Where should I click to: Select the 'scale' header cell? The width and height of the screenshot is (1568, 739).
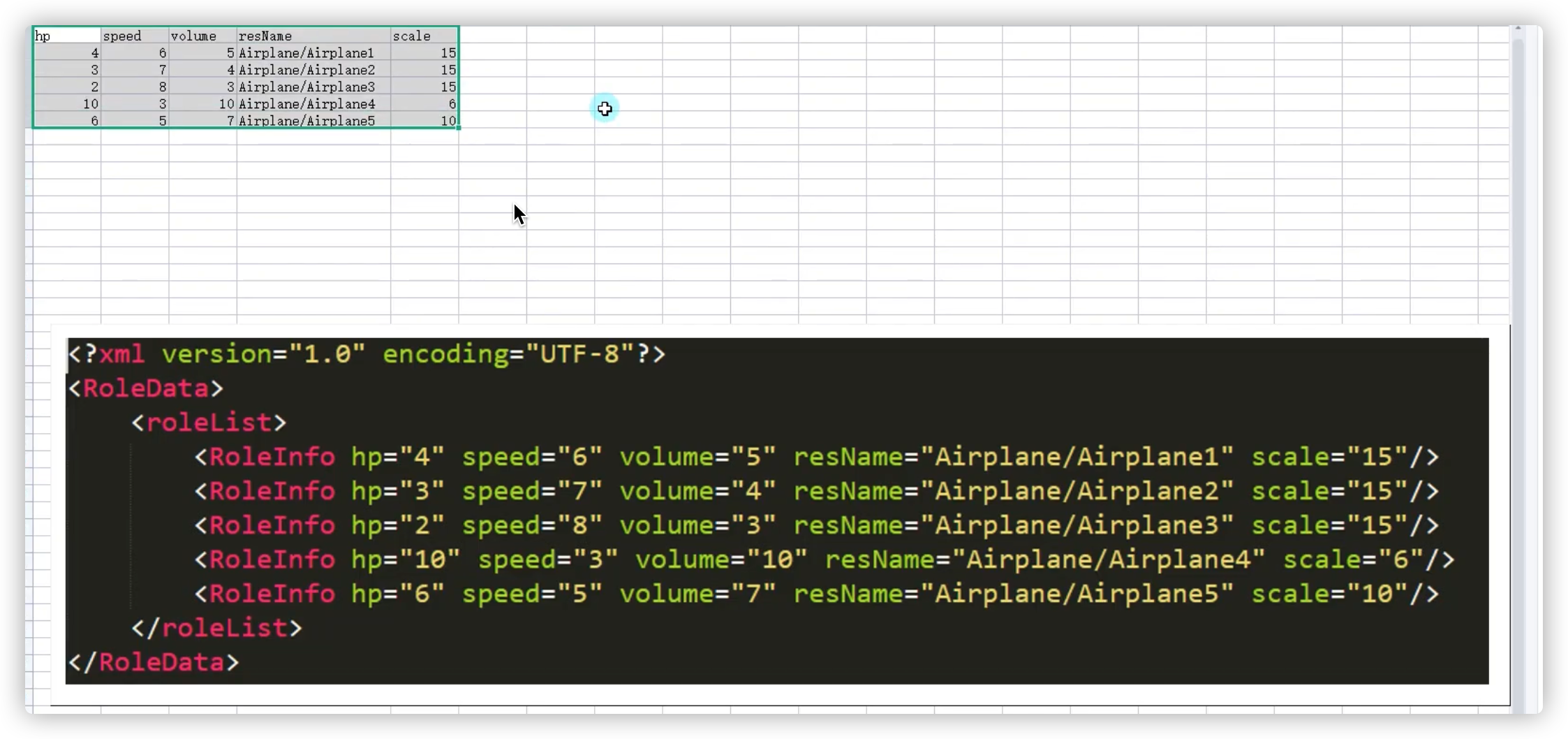[x=424, y=36]
